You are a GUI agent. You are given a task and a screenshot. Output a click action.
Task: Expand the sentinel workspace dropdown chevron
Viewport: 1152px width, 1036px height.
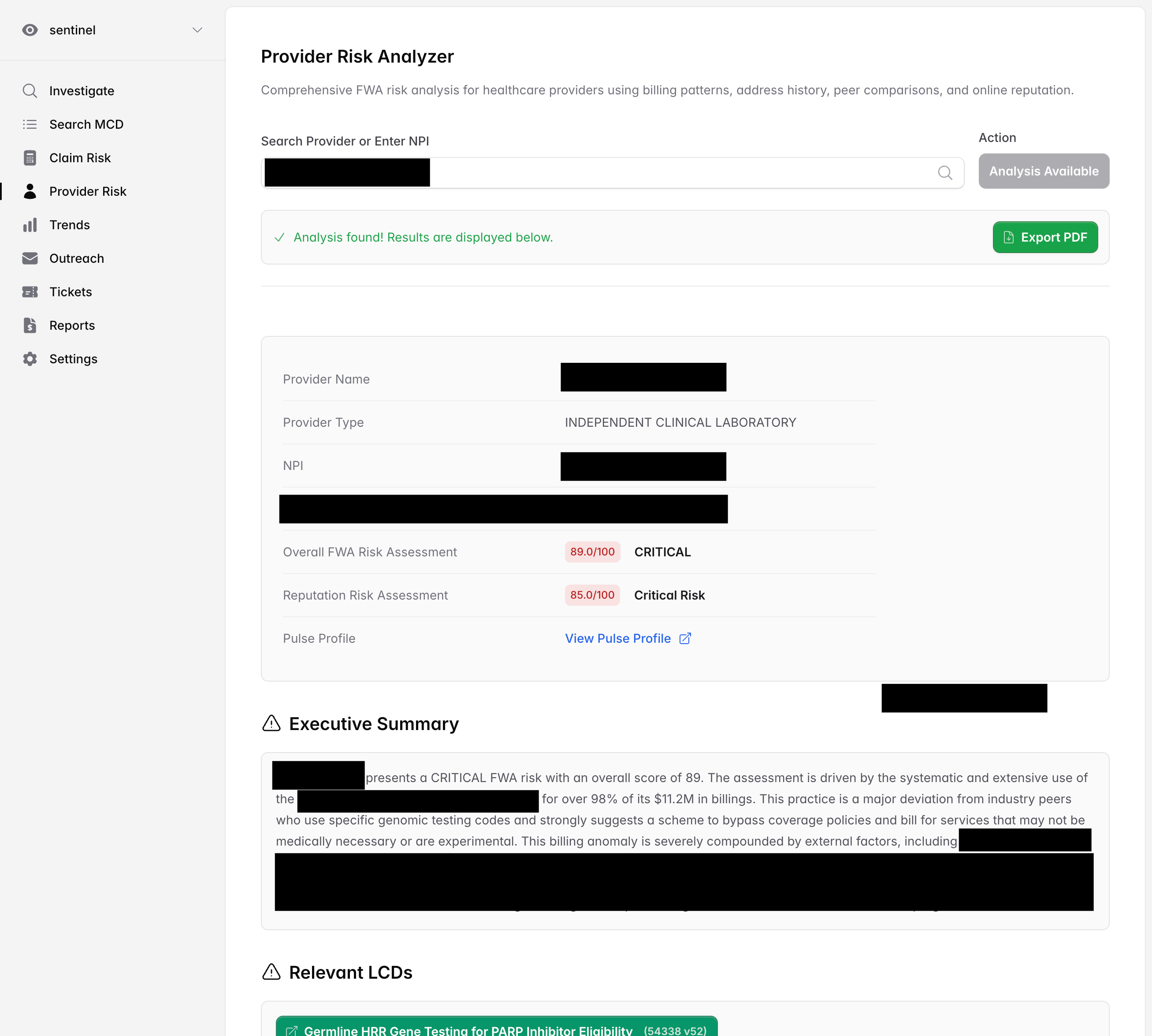point(197,30)
